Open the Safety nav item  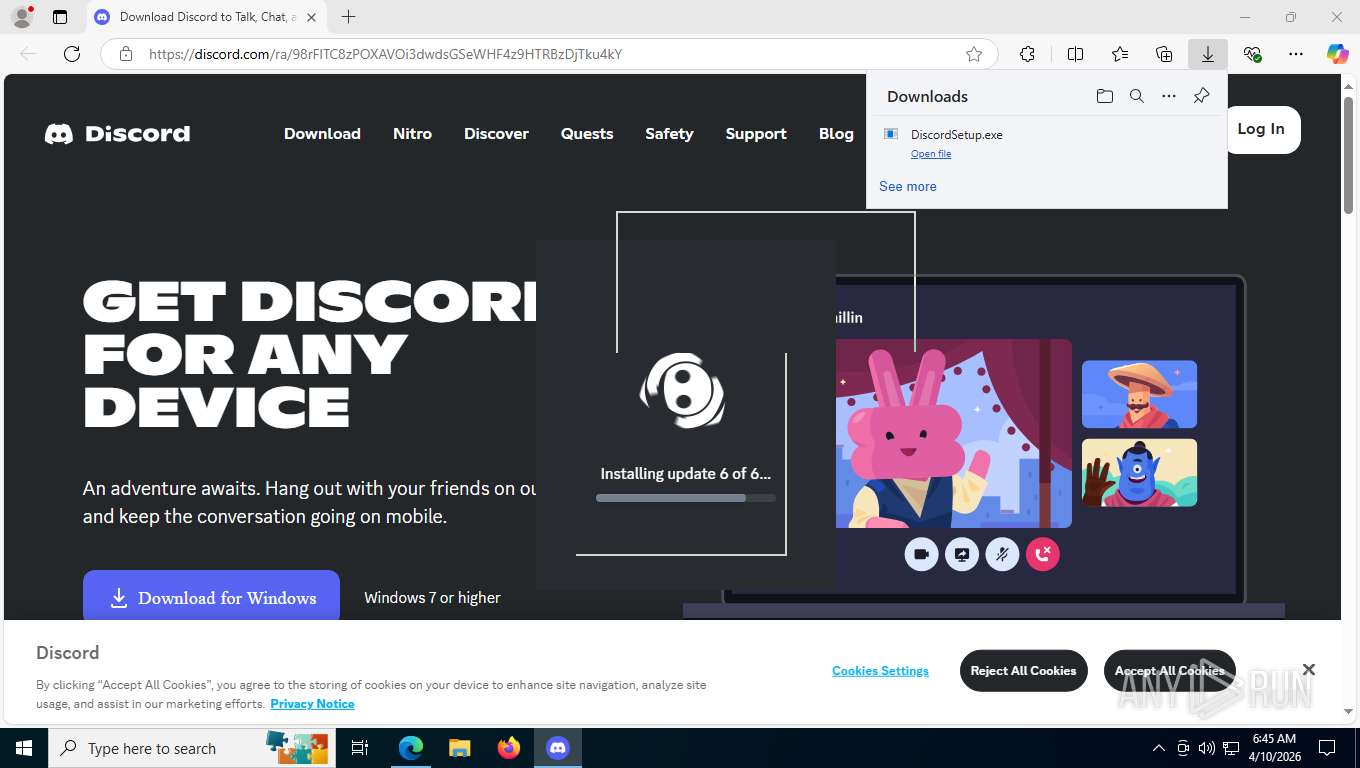(669, 134)
